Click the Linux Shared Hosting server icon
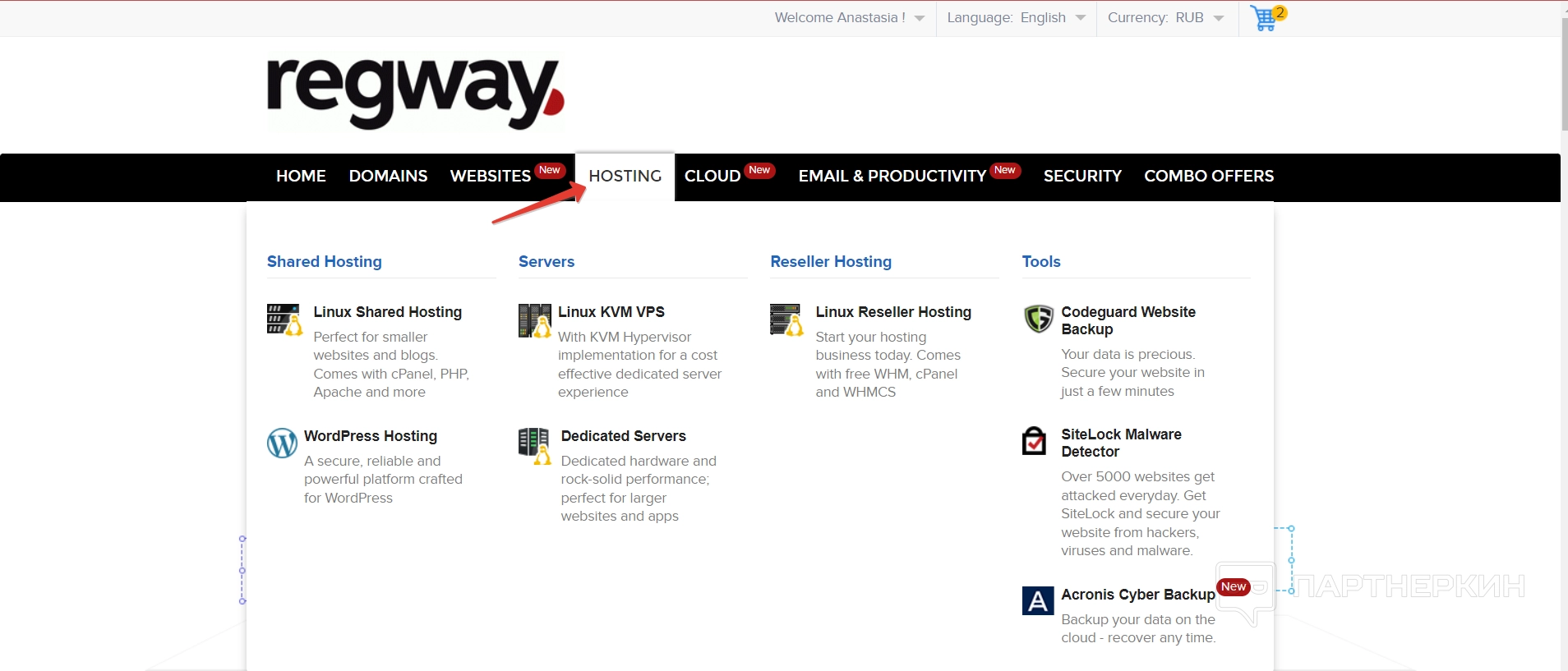 pyautogui.click(x=284, y=319)
